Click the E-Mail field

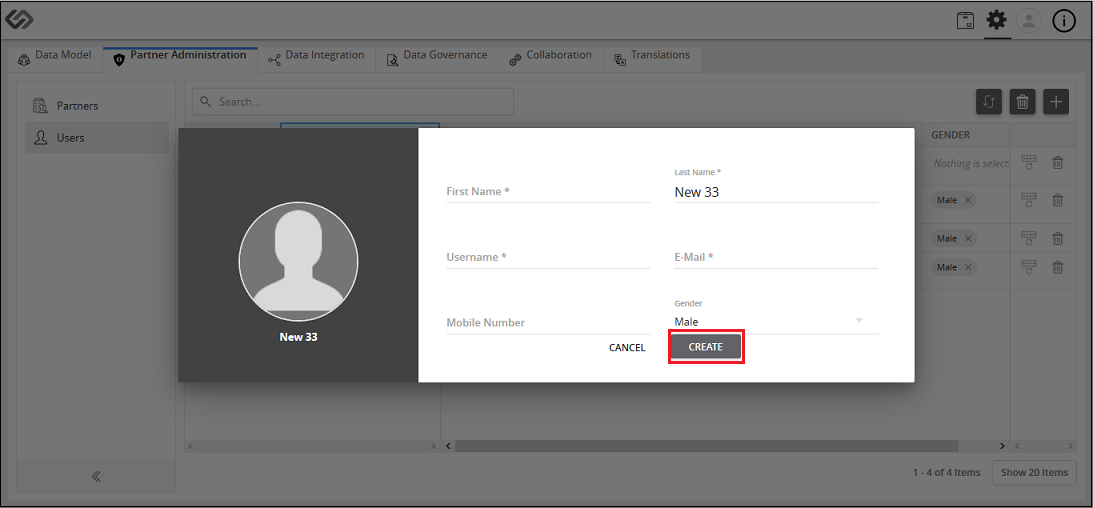776,256
